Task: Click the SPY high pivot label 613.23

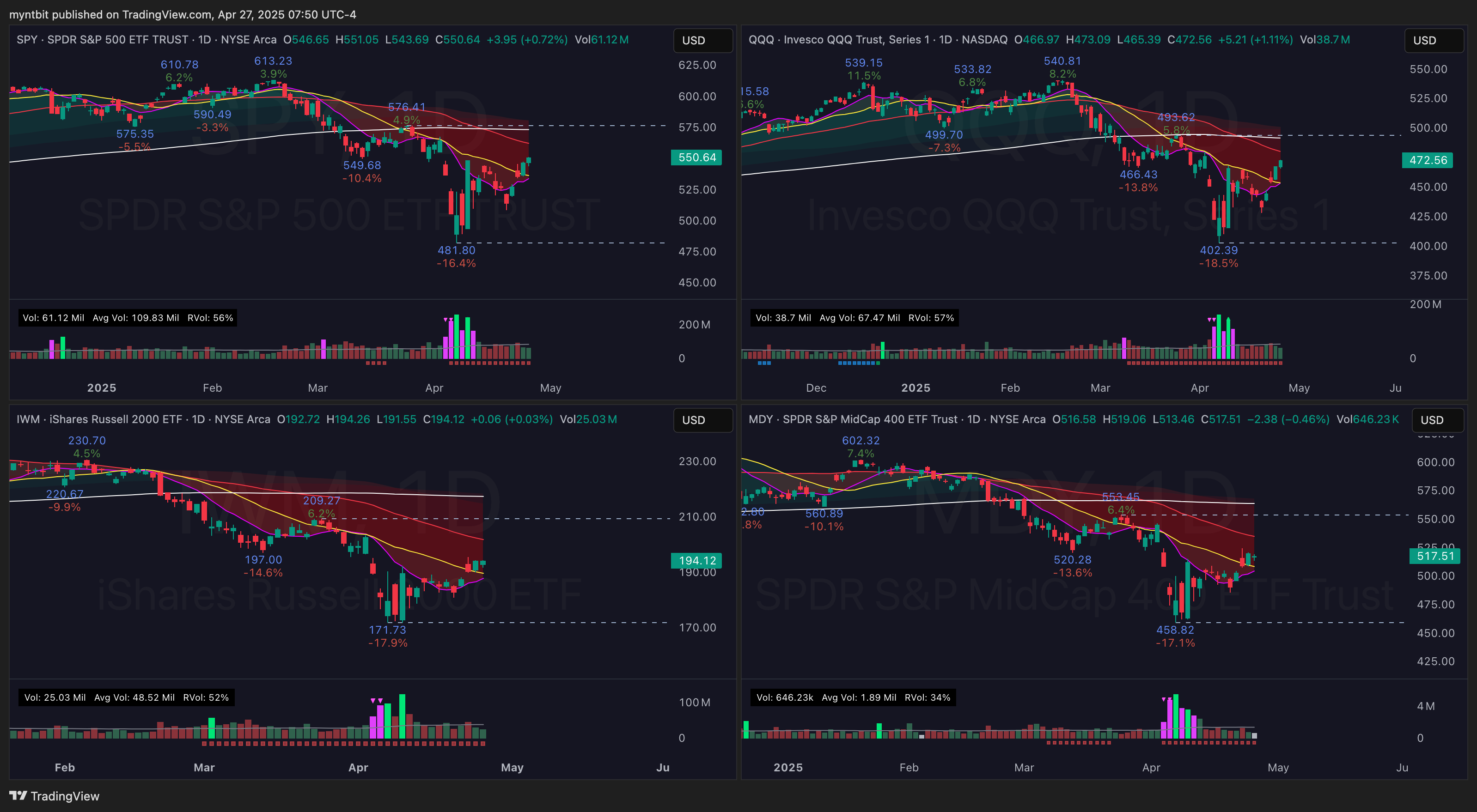Action: coord(273,61)
